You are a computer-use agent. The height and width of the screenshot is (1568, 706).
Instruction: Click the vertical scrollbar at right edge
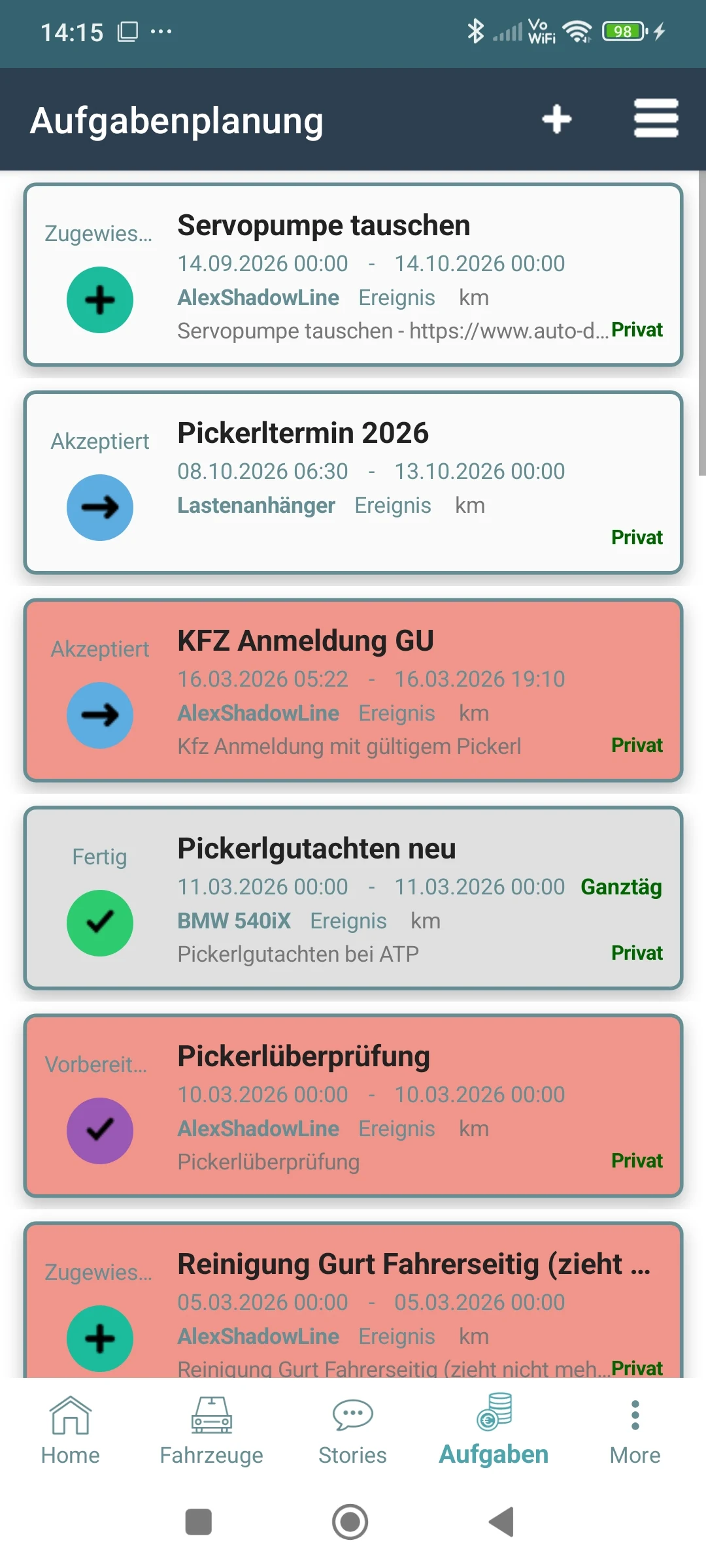tap(702, 323)
